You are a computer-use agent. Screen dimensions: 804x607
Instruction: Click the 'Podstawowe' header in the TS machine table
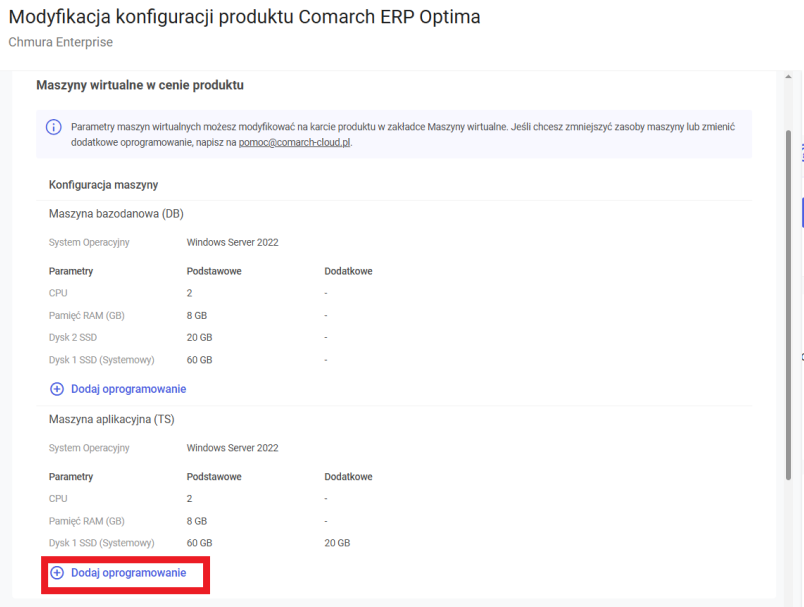coord(214,477)
